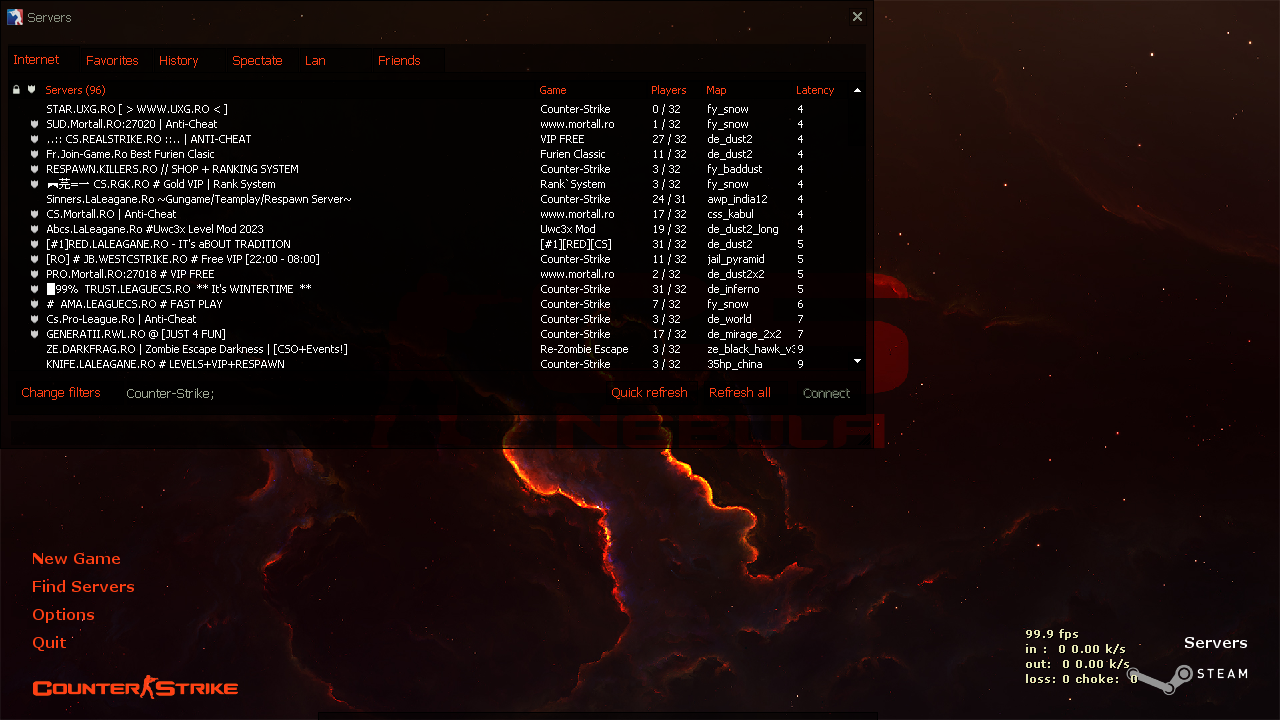
Task: Sort servers by Players column header
Action: tap(668, 90)
